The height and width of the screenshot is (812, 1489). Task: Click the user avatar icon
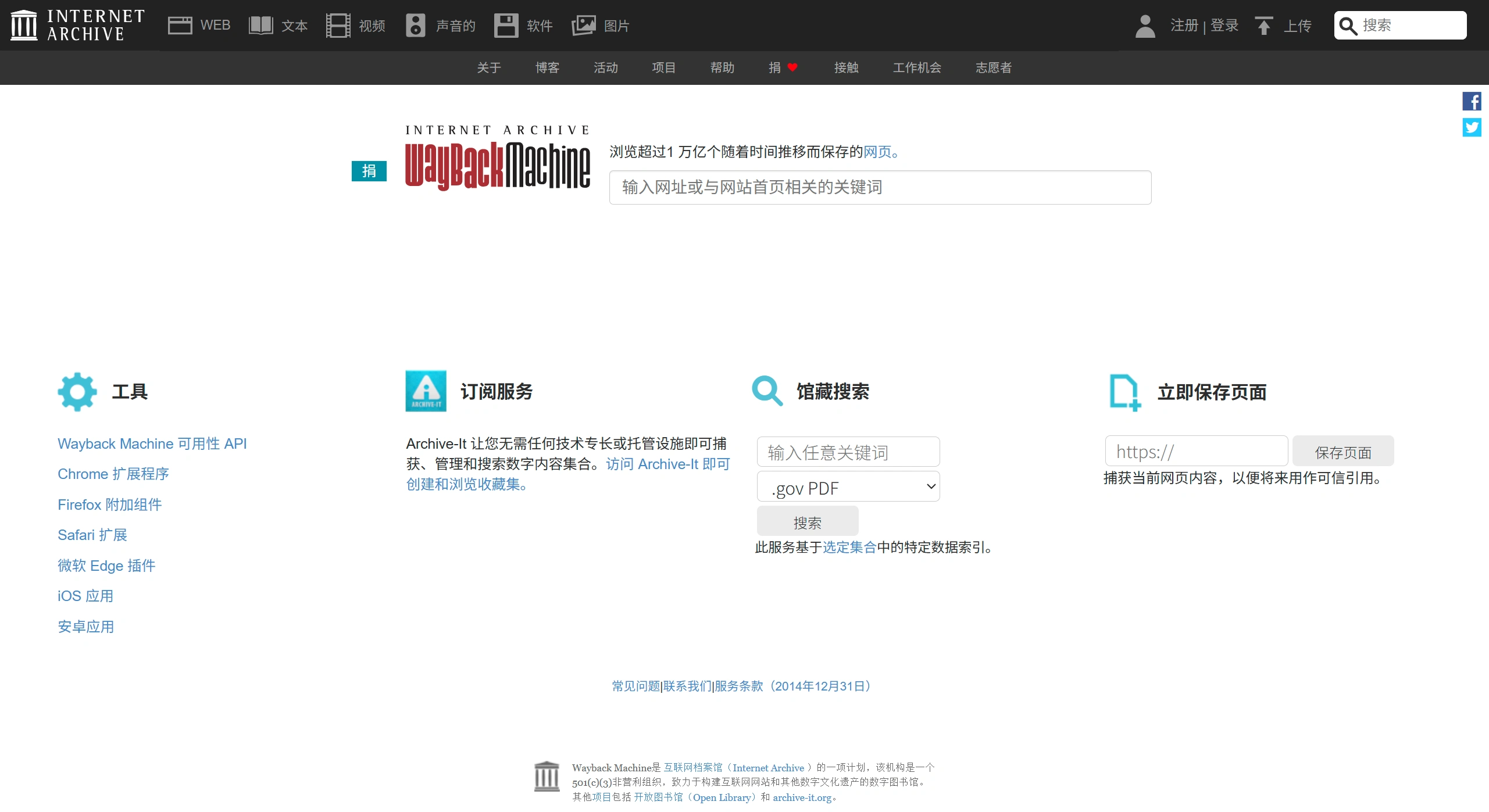[x=1145, y=26]
